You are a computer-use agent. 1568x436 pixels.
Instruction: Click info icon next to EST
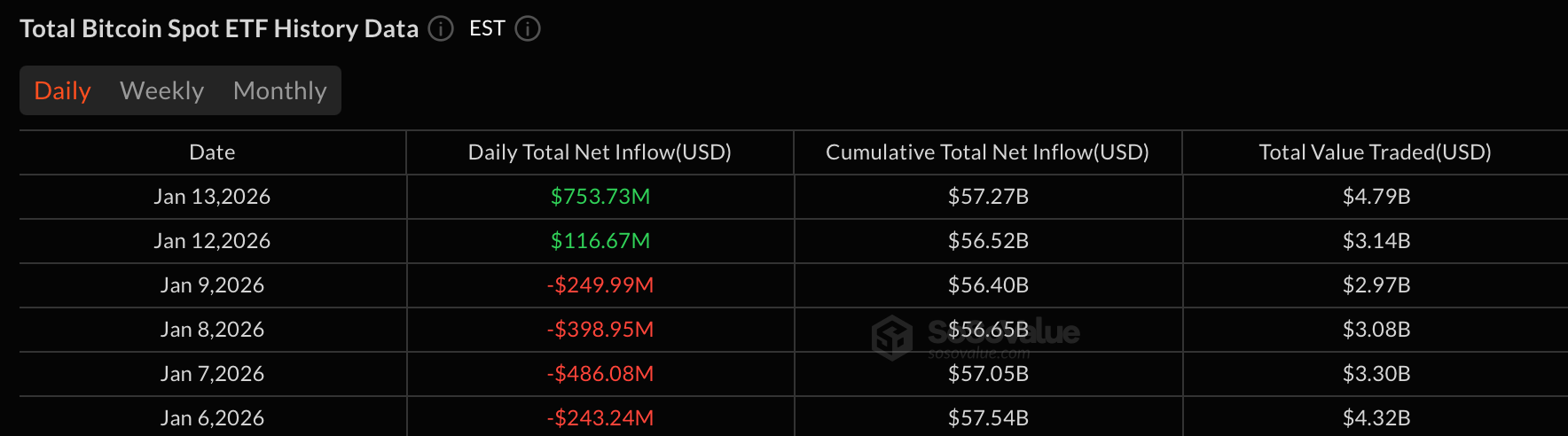tap(528, 29)
